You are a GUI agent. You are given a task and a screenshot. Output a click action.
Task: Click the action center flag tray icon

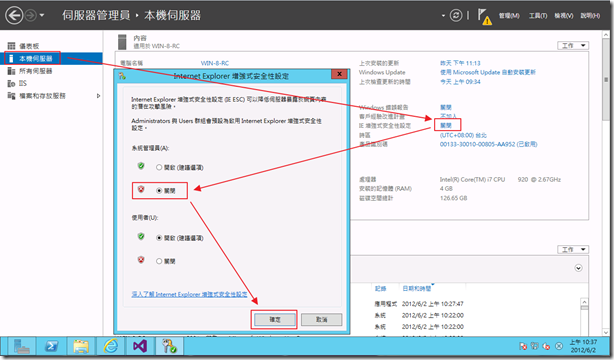coord(523,346)
